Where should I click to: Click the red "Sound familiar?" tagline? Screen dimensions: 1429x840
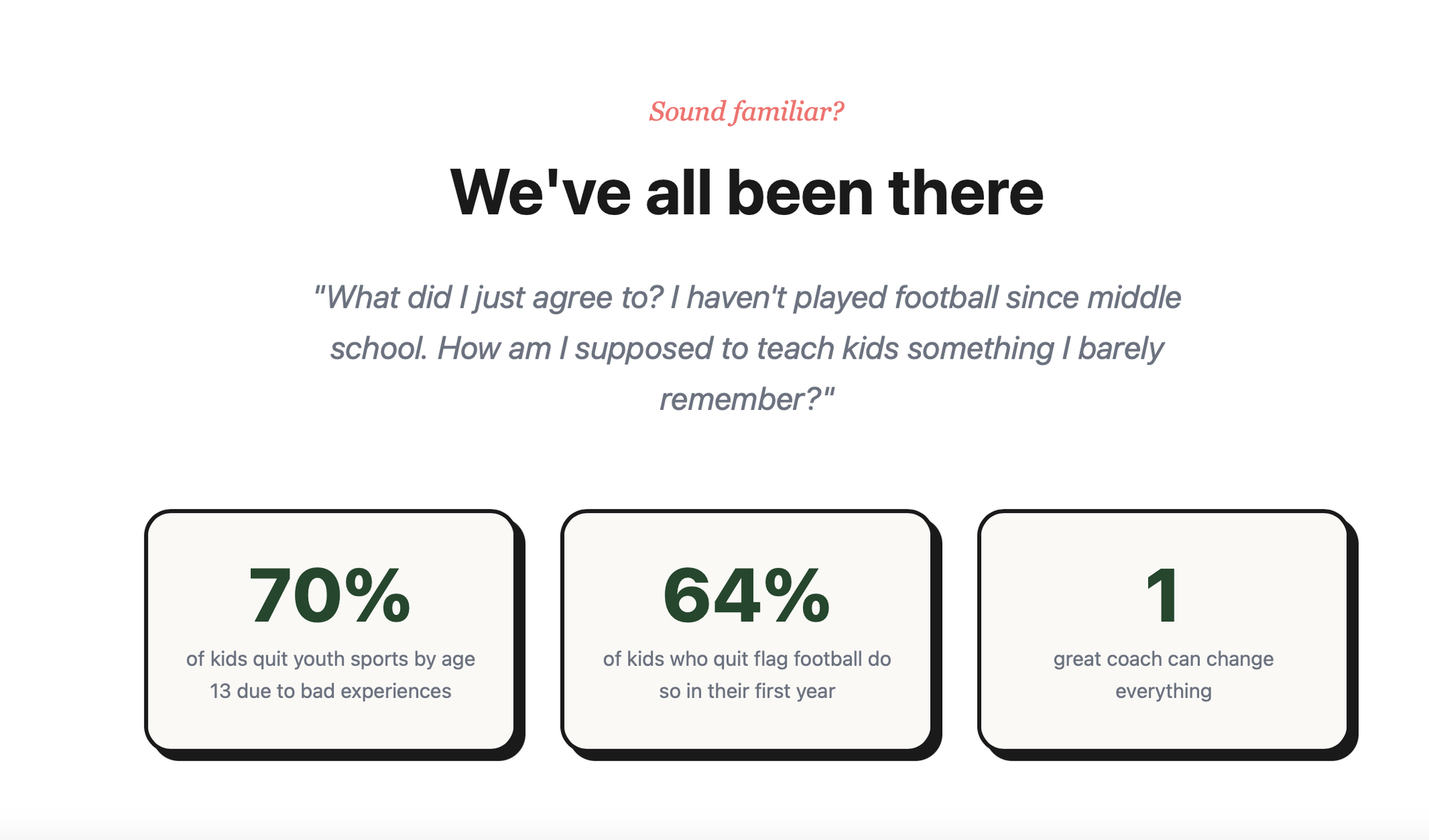(746, 111)
